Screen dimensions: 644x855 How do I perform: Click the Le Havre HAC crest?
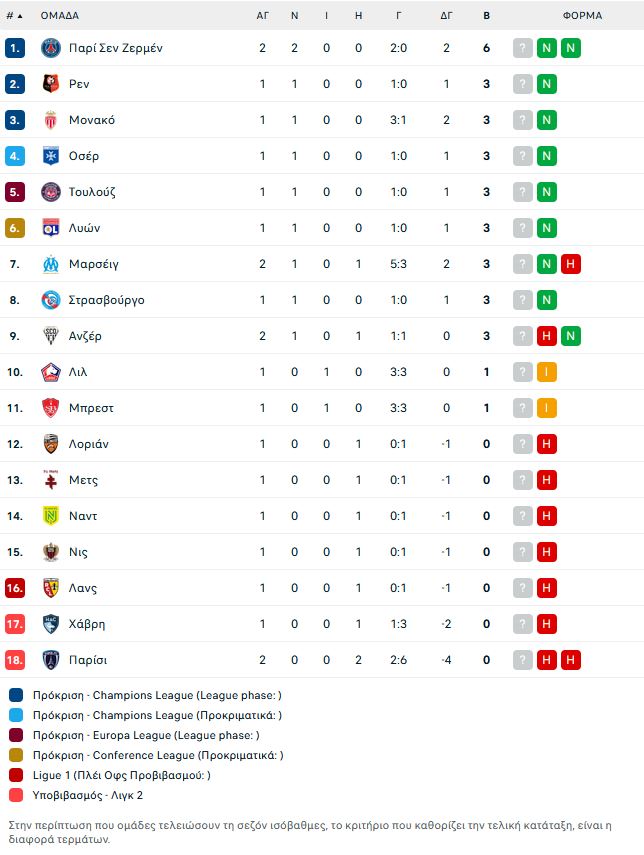pyautogui.click(x=51, y=624)
